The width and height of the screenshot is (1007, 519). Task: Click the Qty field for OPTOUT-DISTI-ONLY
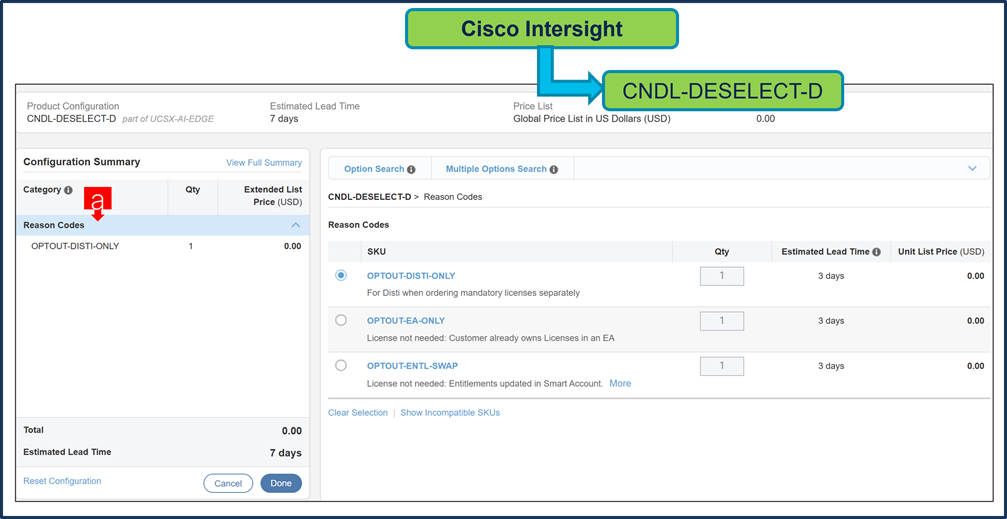click(x=722, y=276)
